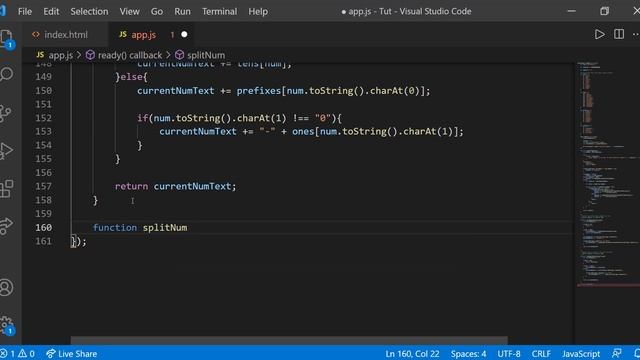Open the Help menu
The width and height of the screenshot is (640, 360).
258,11
